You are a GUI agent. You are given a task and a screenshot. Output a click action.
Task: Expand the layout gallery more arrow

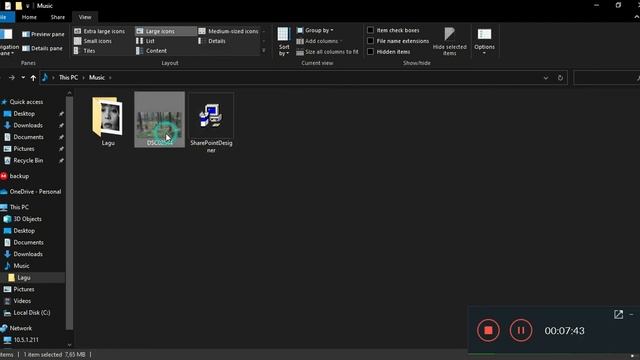264,51
